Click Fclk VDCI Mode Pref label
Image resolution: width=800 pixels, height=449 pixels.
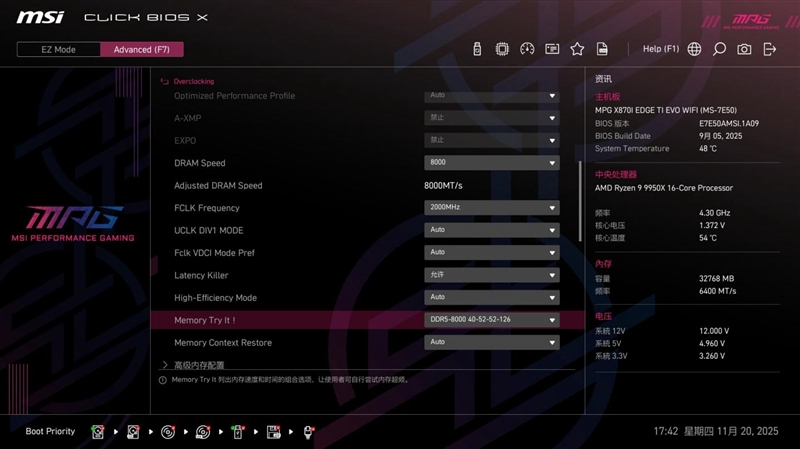coord(214,253)
